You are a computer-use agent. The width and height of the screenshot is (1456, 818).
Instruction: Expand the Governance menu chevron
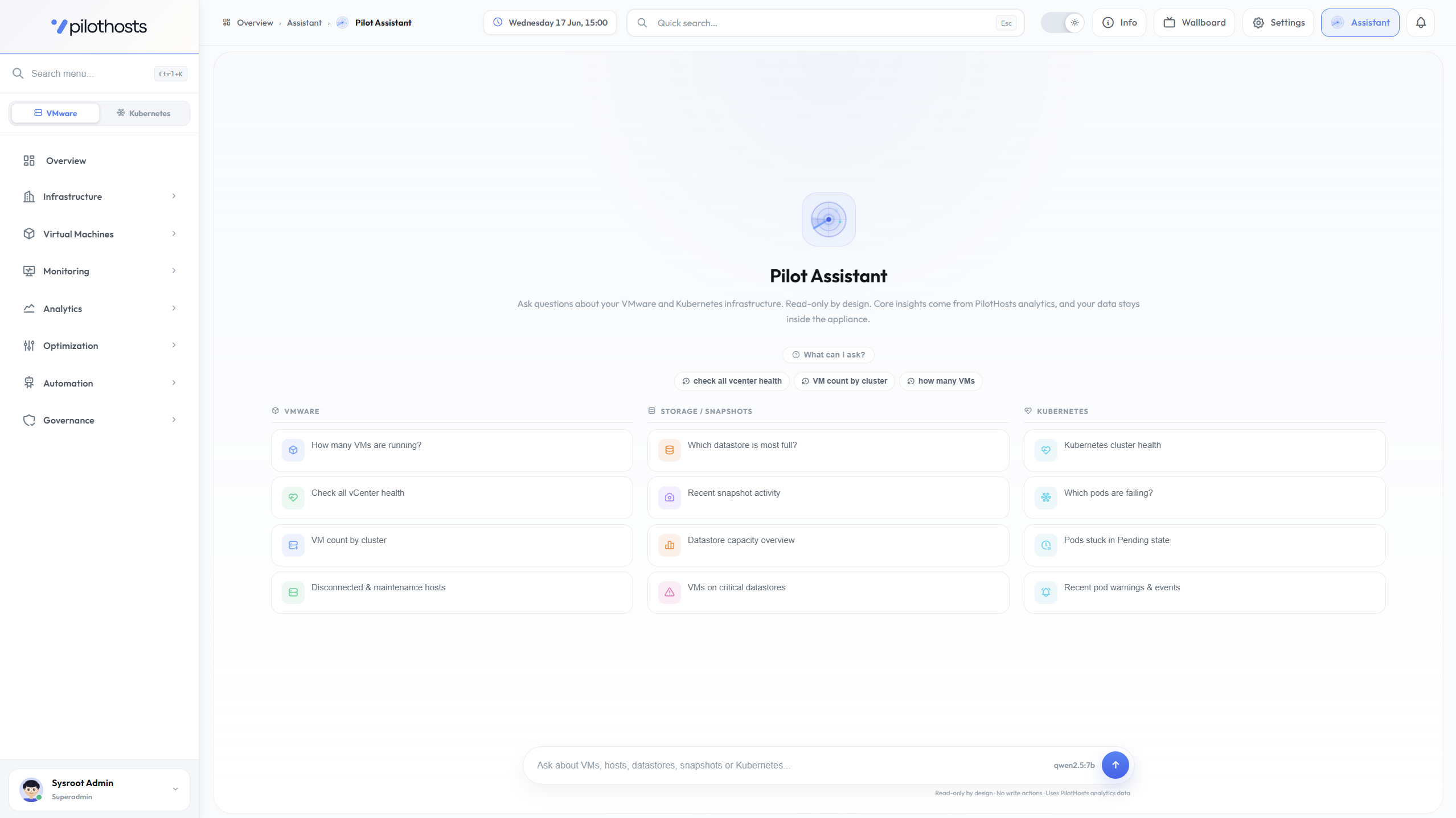point(174,420)
